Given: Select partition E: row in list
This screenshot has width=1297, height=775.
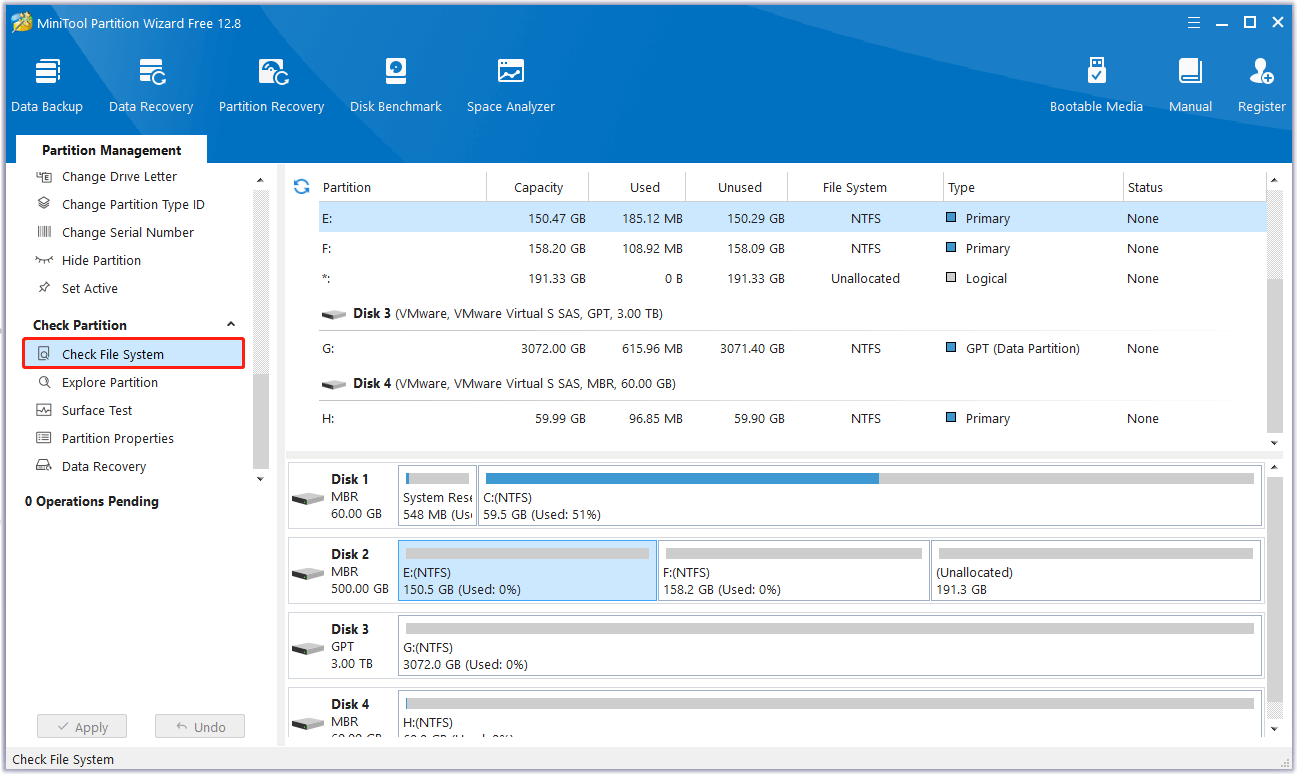Looking at the screenshot, I should 792,218.
